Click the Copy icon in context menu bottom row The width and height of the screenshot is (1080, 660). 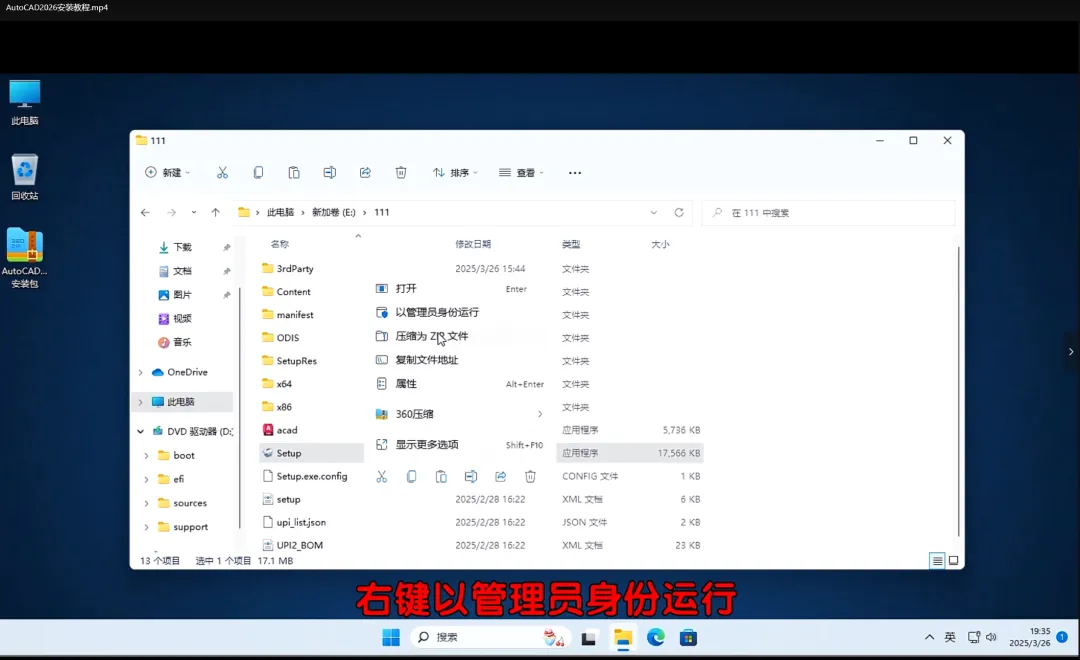[411, 476]
